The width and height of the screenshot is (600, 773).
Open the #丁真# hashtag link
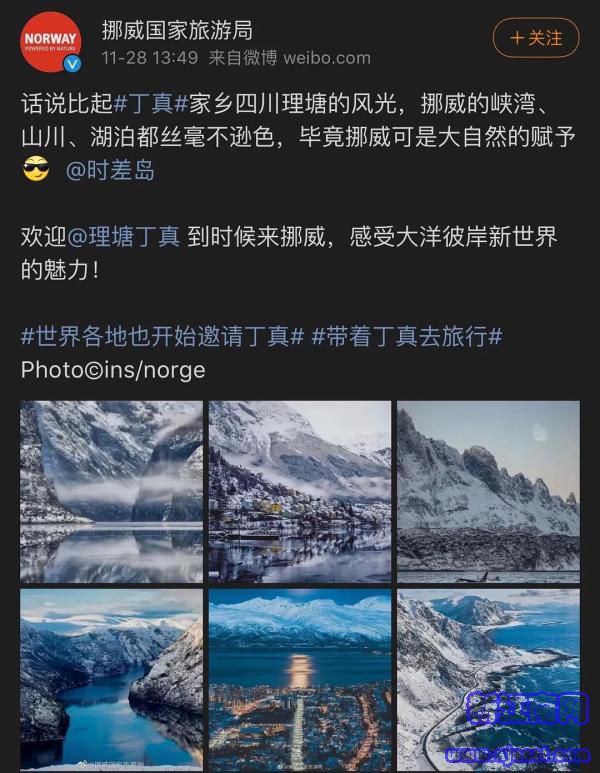[151, 104]
